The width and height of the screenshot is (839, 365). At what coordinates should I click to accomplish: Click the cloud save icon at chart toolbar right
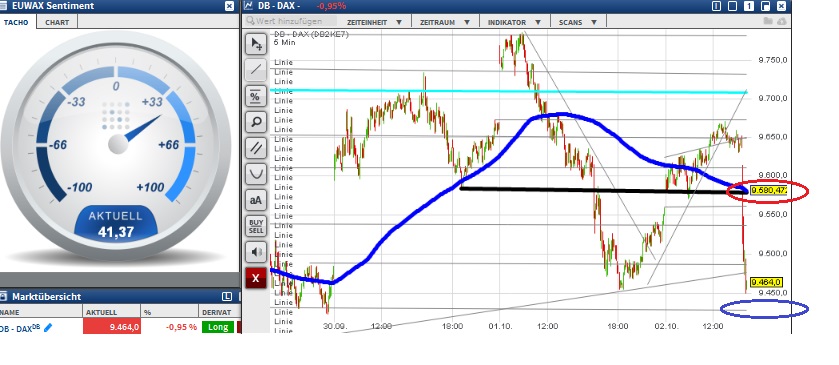click(782, 21)
